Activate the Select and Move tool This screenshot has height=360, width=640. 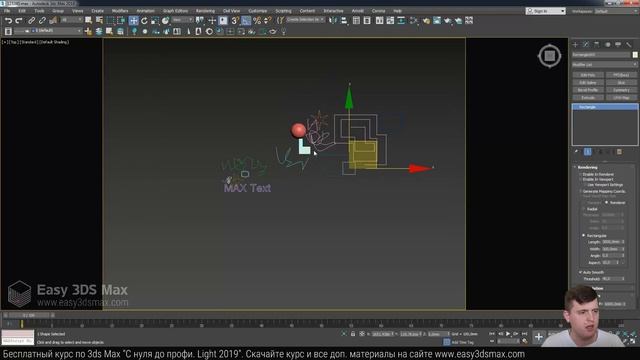pyautogui.click(x=133, y=20)
